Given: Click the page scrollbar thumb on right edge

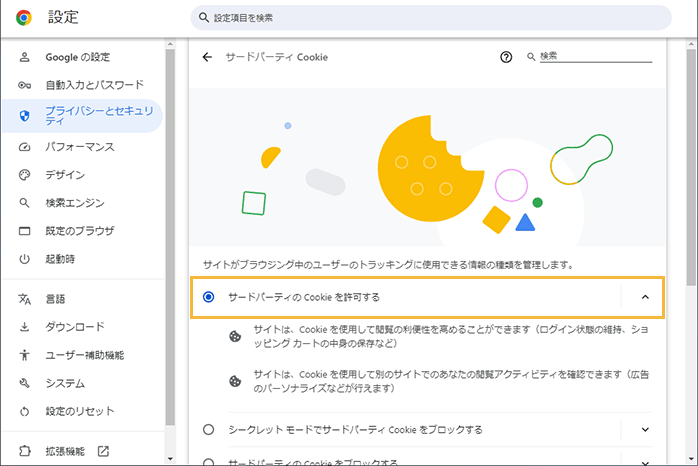Looking at the screenshot, I should pos(691,167).
